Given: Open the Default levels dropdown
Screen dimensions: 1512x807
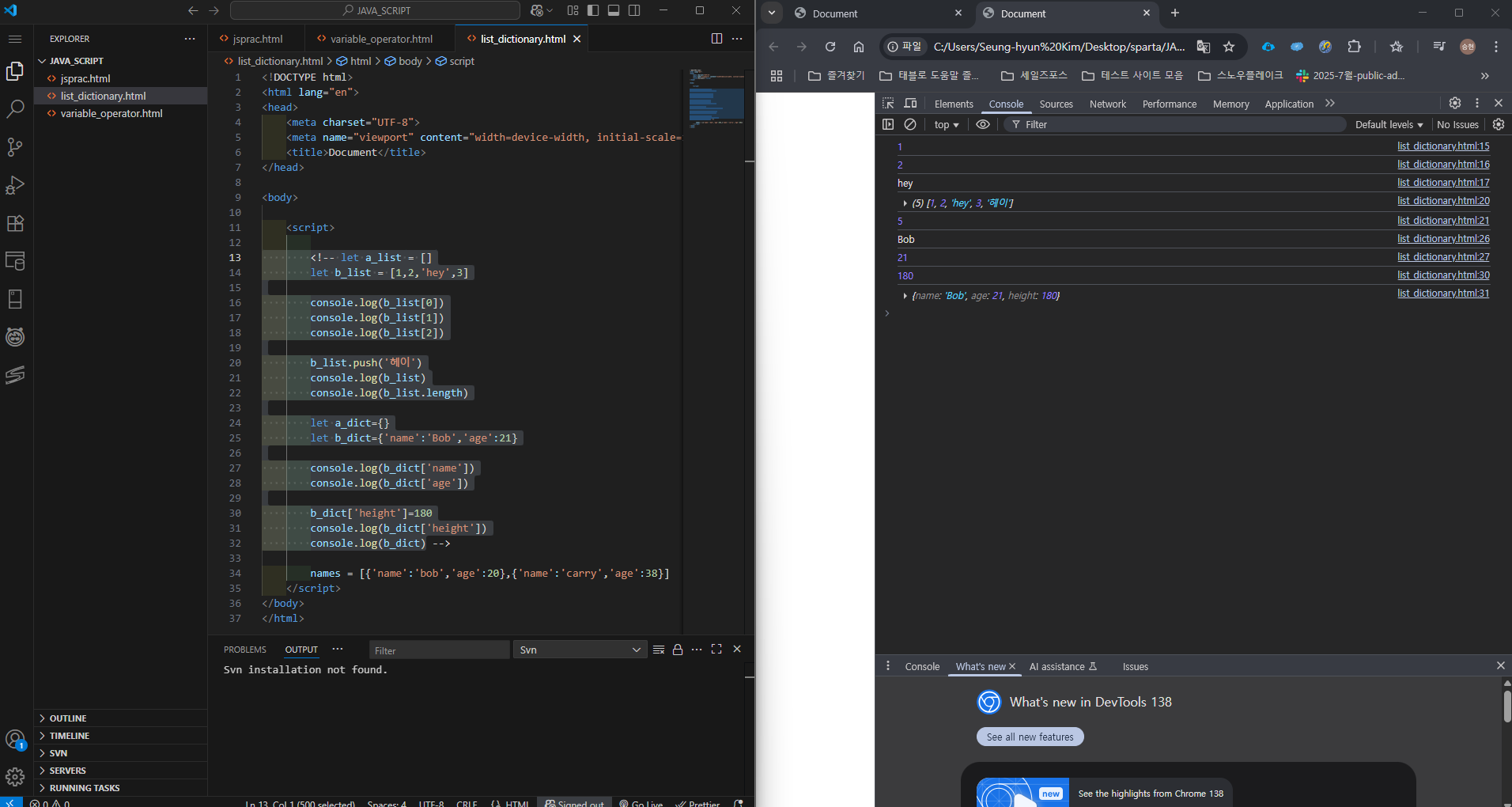Looking at the screenshot, I should [x=1389, y=125].
